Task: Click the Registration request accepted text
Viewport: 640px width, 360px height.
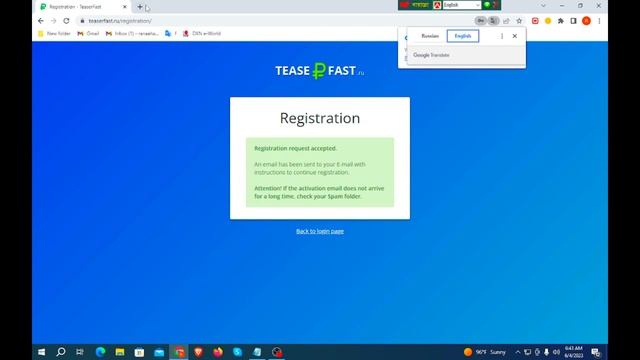Action: click(296, 148)
